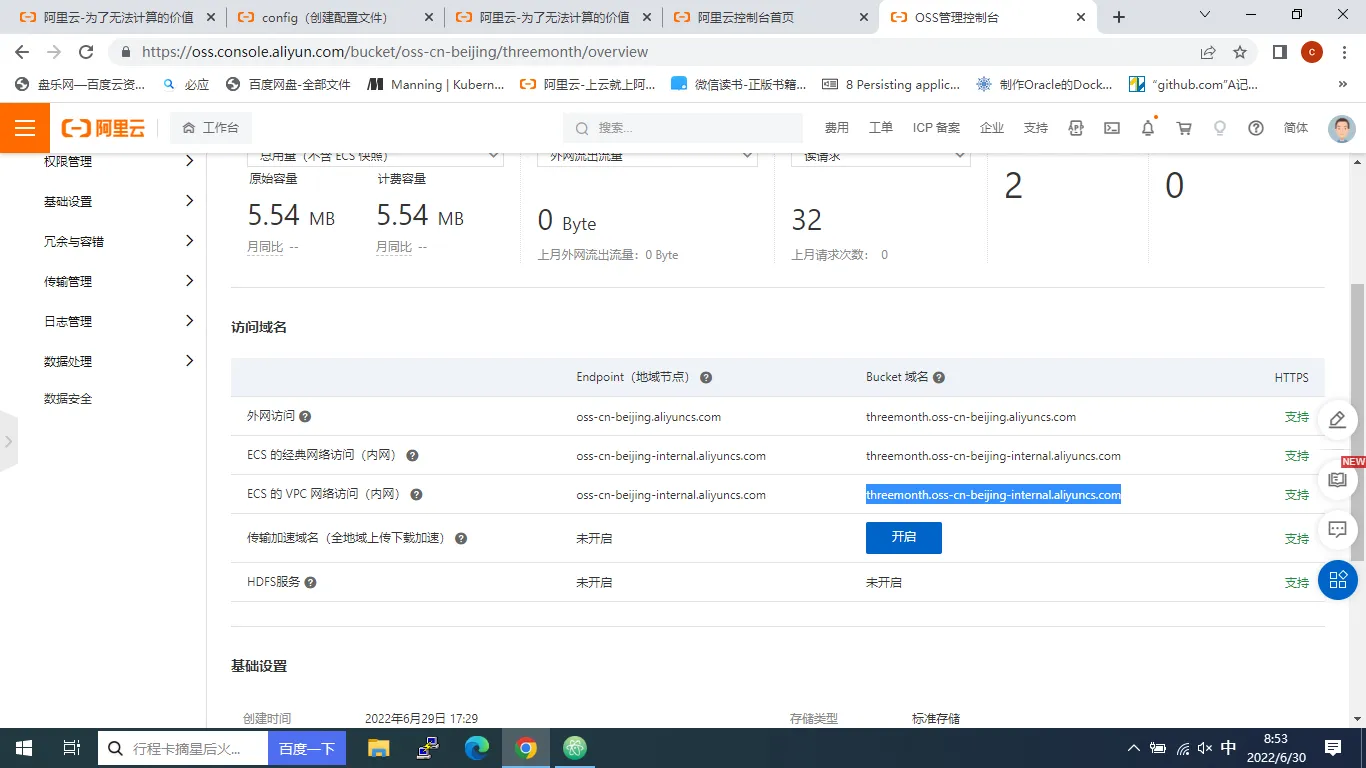Viewport: 1366px width, 768px height.
Task: Open the Cloud Shell terminal icon
Action: click(x=1112, y=128)
